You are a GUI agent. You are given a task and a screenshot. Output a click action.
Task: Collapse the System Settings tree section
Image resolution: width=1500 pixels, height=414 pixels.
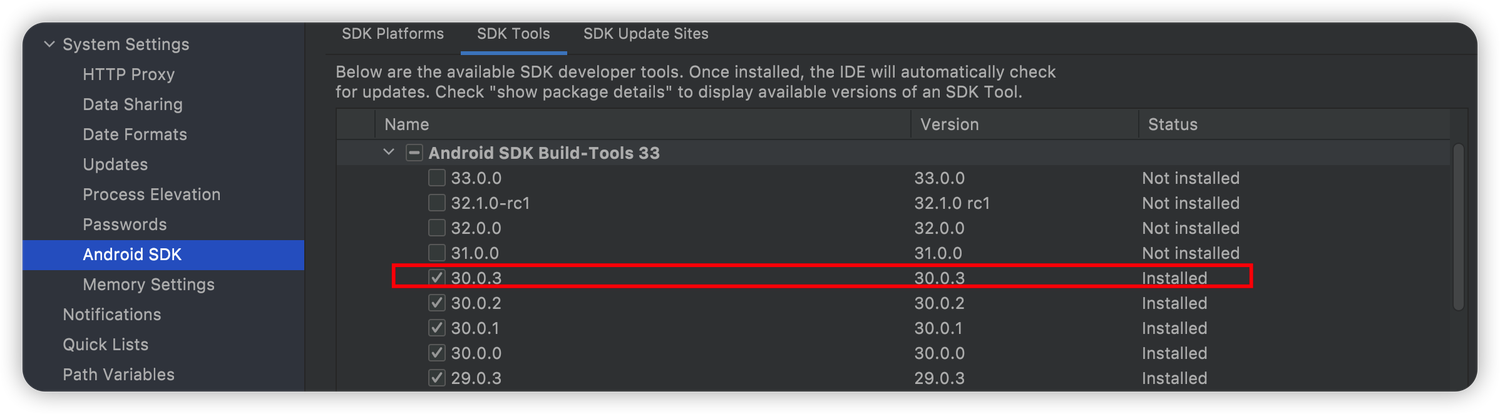pos(49,44)
